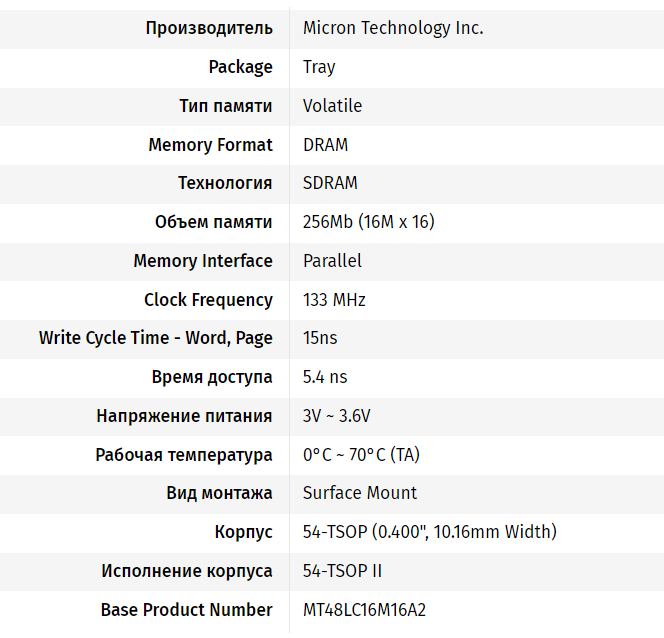664x638 pixels.
Task: Click the SDRAM technology value
Action: (x=330, y=183)
